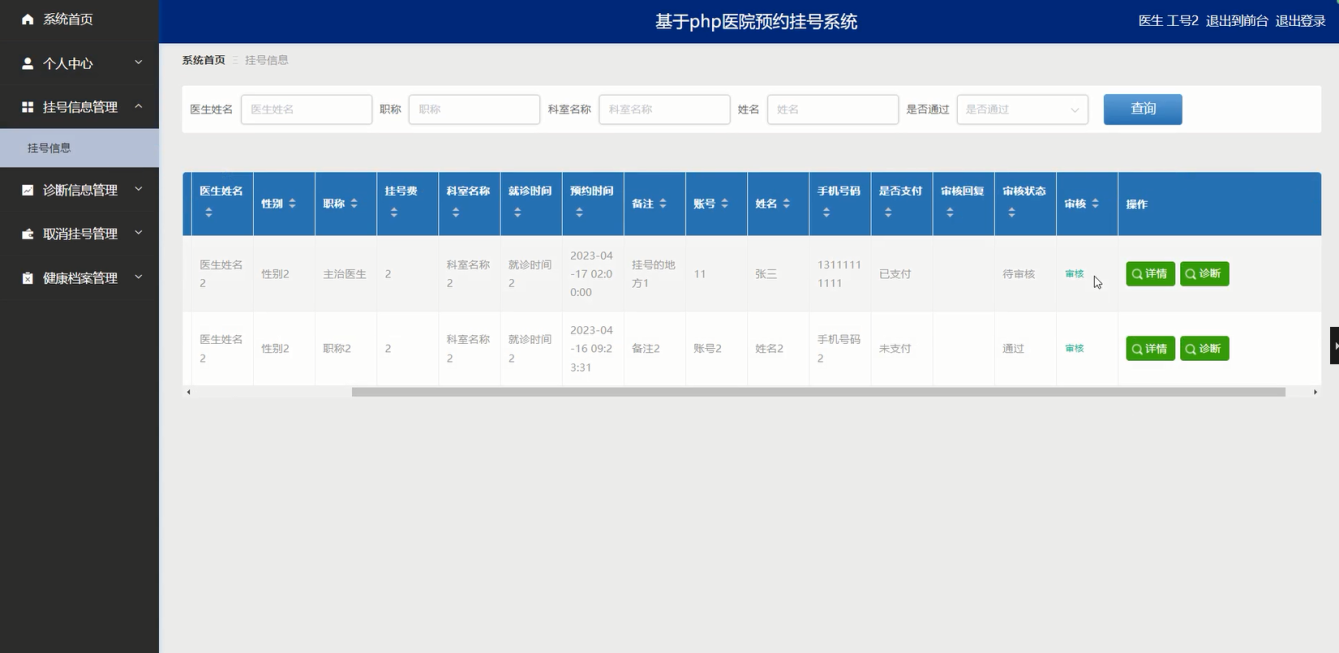Expand 健康档案管理 sidebar menu

(79, 278)
